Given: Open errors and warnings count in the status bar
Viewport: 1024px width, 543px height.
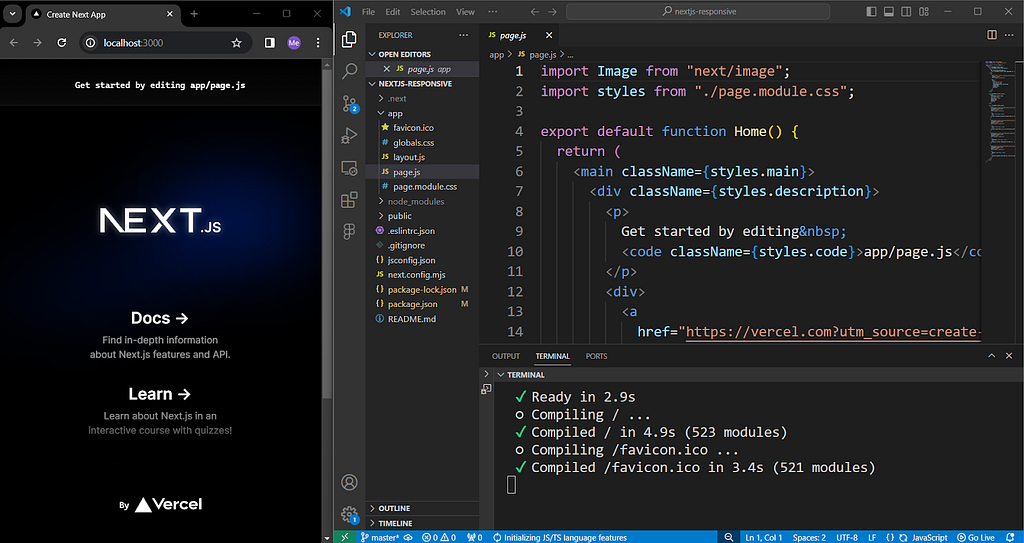Looking at the screenshot, I should tap(439, 537).
